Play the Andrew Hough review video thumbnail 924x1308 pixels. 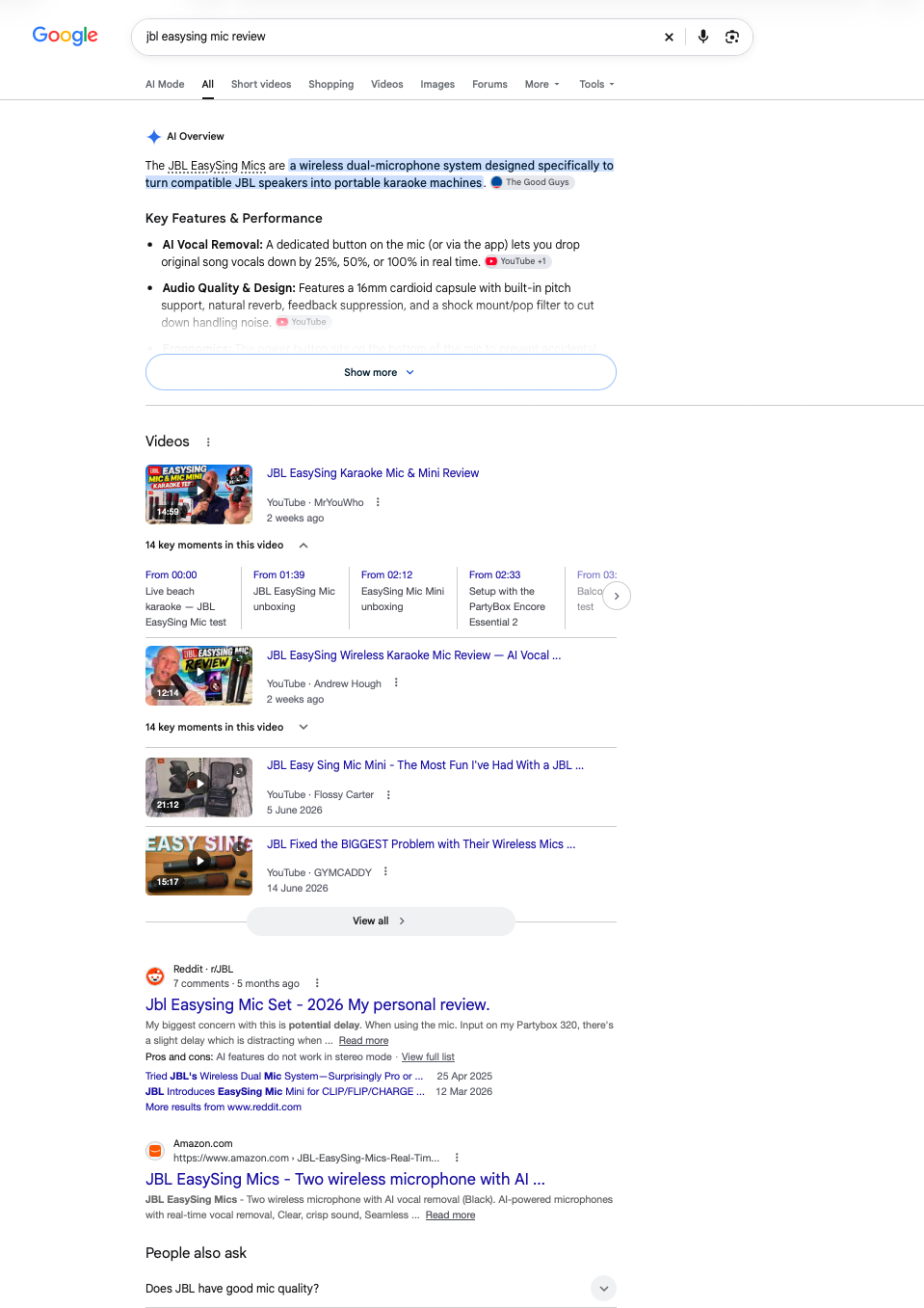pyautogui.click(x=198, y=675)
